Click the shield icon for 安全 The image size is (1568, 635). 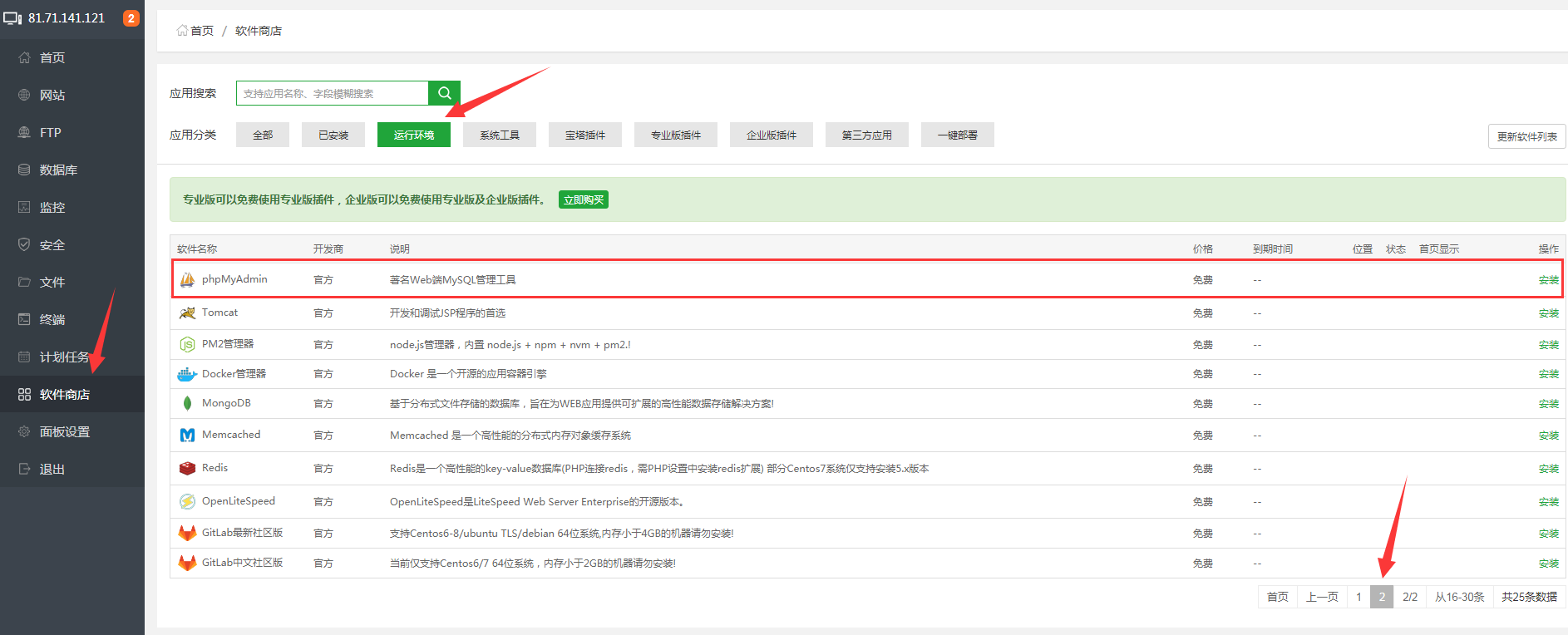coord(24,244)
